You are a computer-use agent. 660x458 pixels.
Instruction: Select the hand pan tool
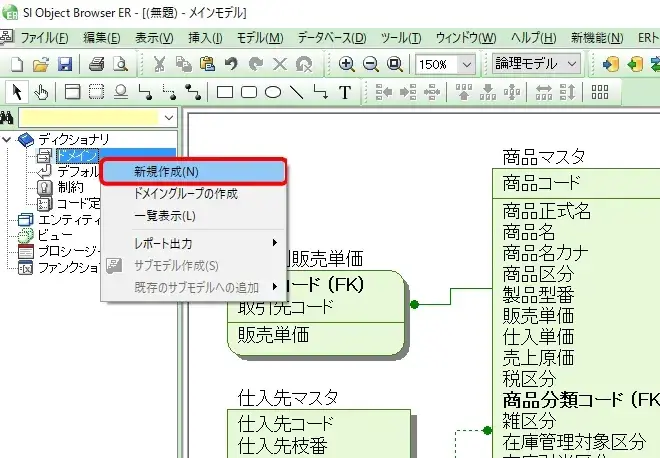click(x=41, y=92)
